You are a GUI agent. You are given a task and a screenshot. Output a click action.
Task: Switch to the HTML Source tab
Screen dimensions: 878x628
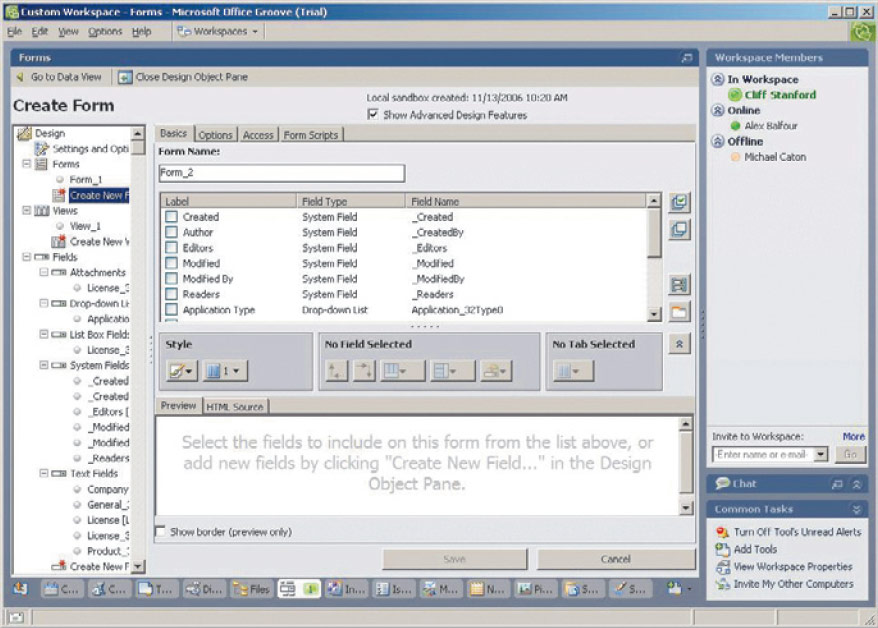[234, 406]
